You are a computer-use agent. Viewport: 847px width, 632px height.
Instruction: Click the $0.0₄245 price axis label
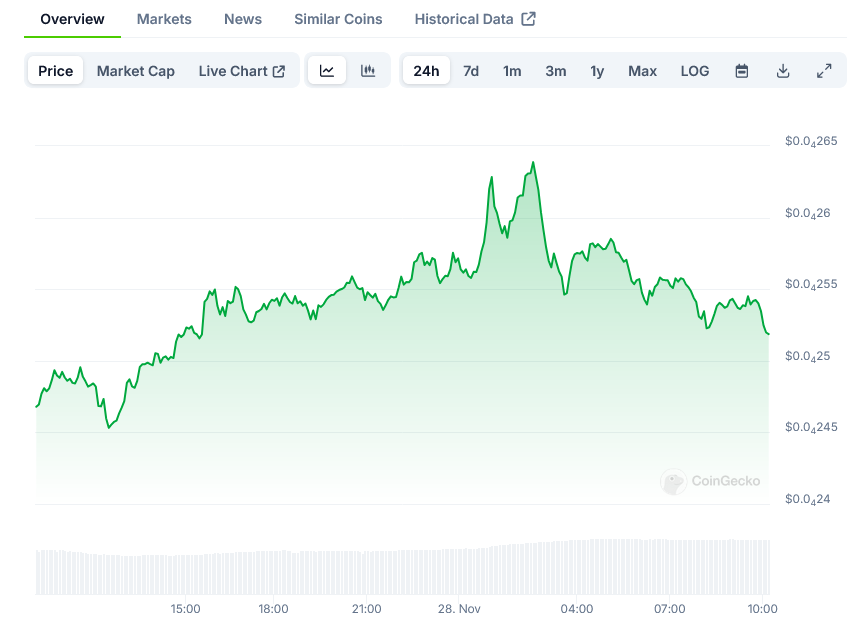[811, 427]
